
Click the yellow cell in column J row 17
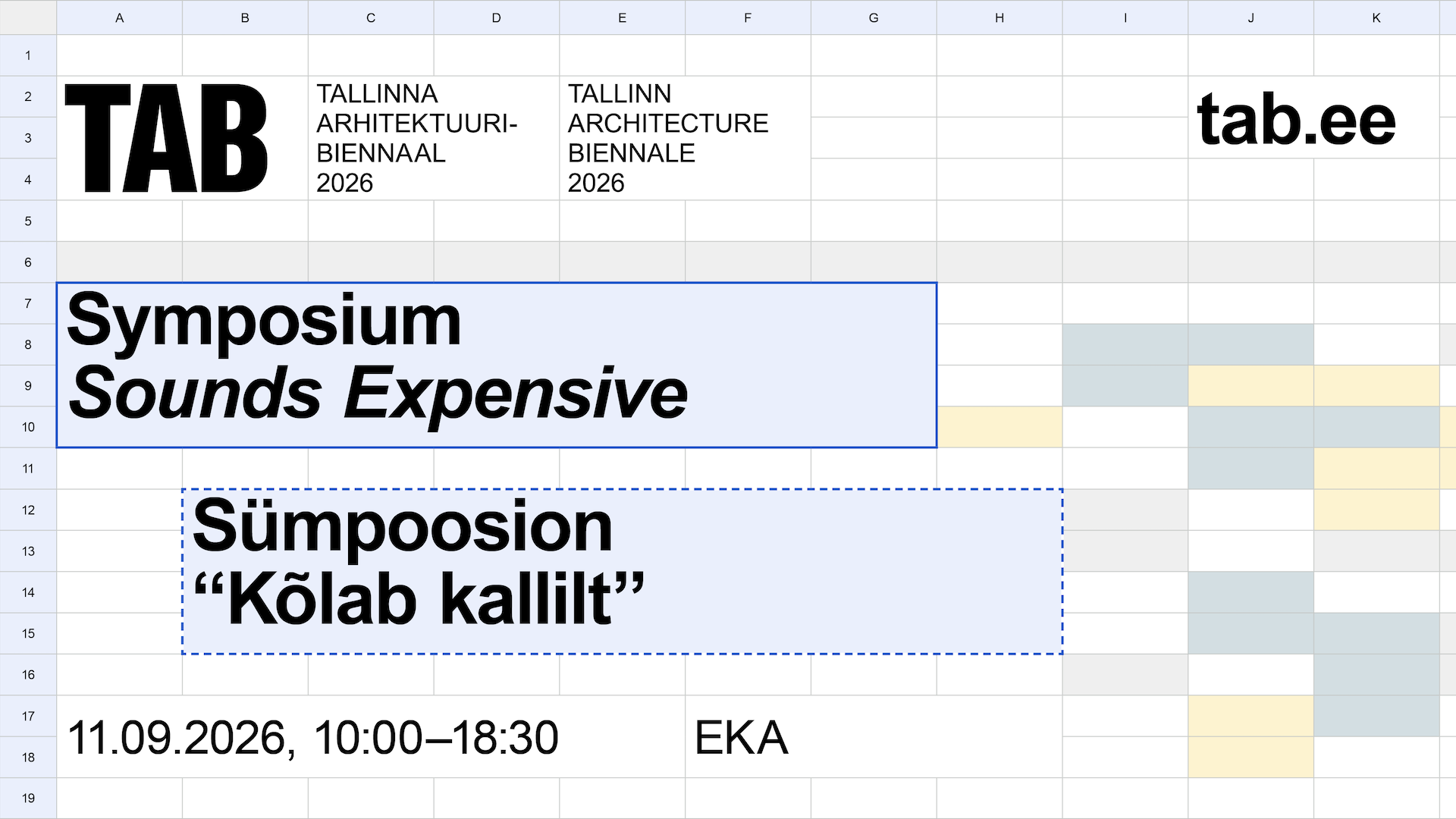pos(1251,716)
